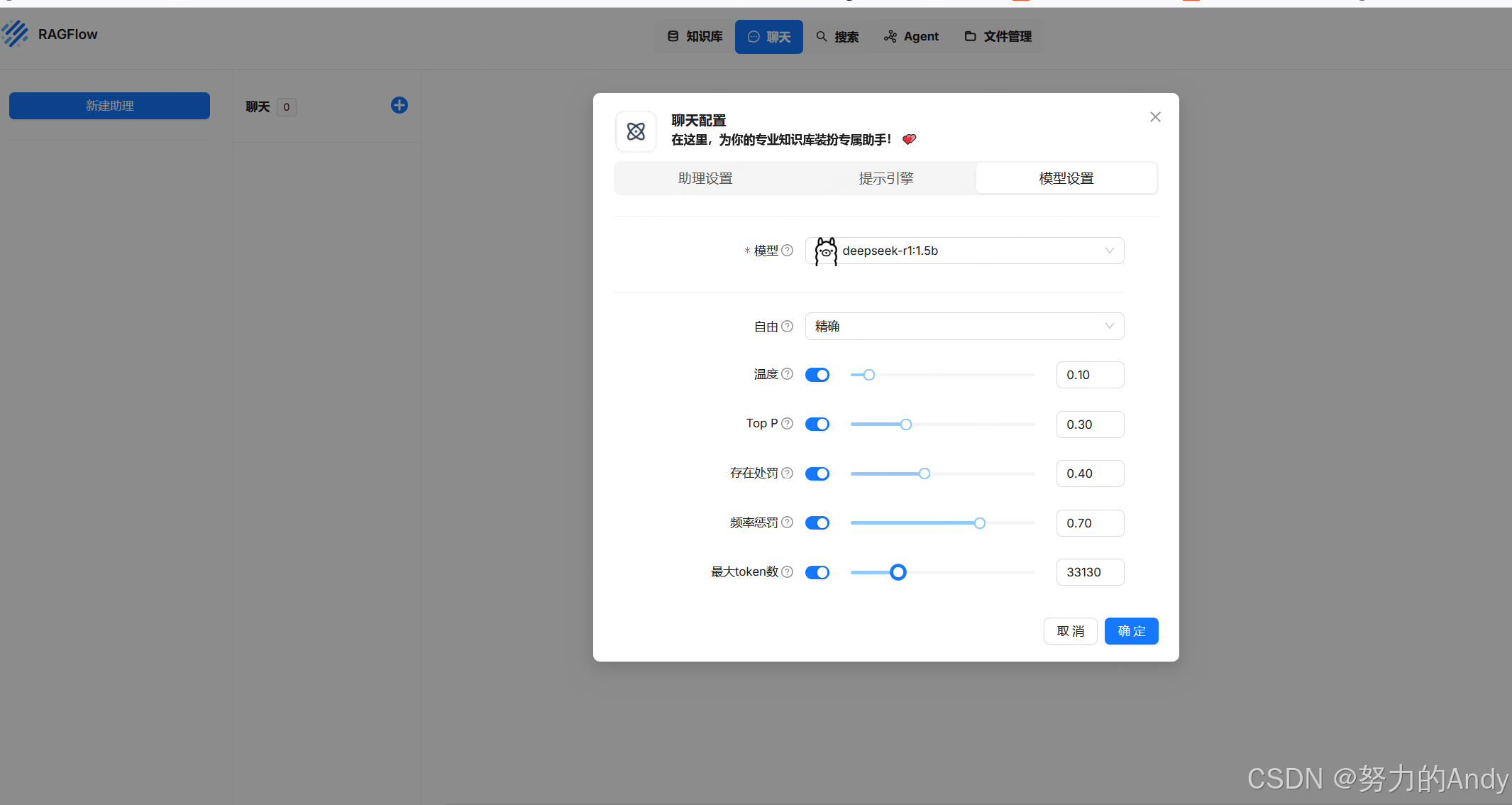This screenshot has height=805, width=1512.
Task: Click the help icon beside 自由
Action: [787, 327]
